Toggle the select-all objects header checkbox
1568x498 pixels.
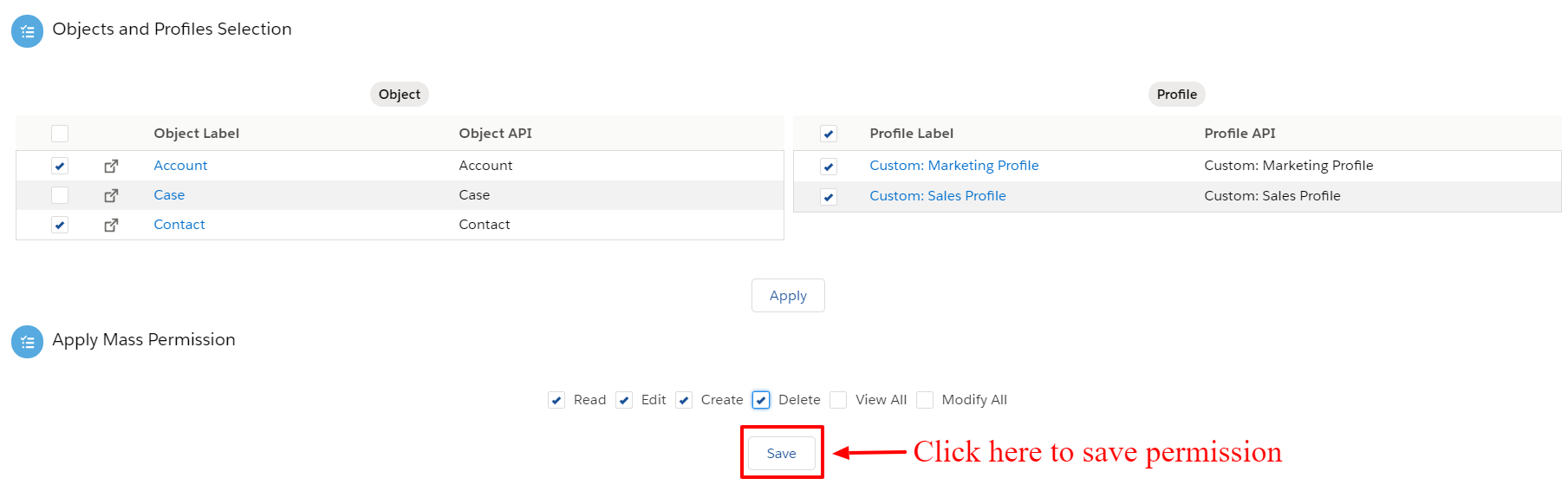(60, 134)
